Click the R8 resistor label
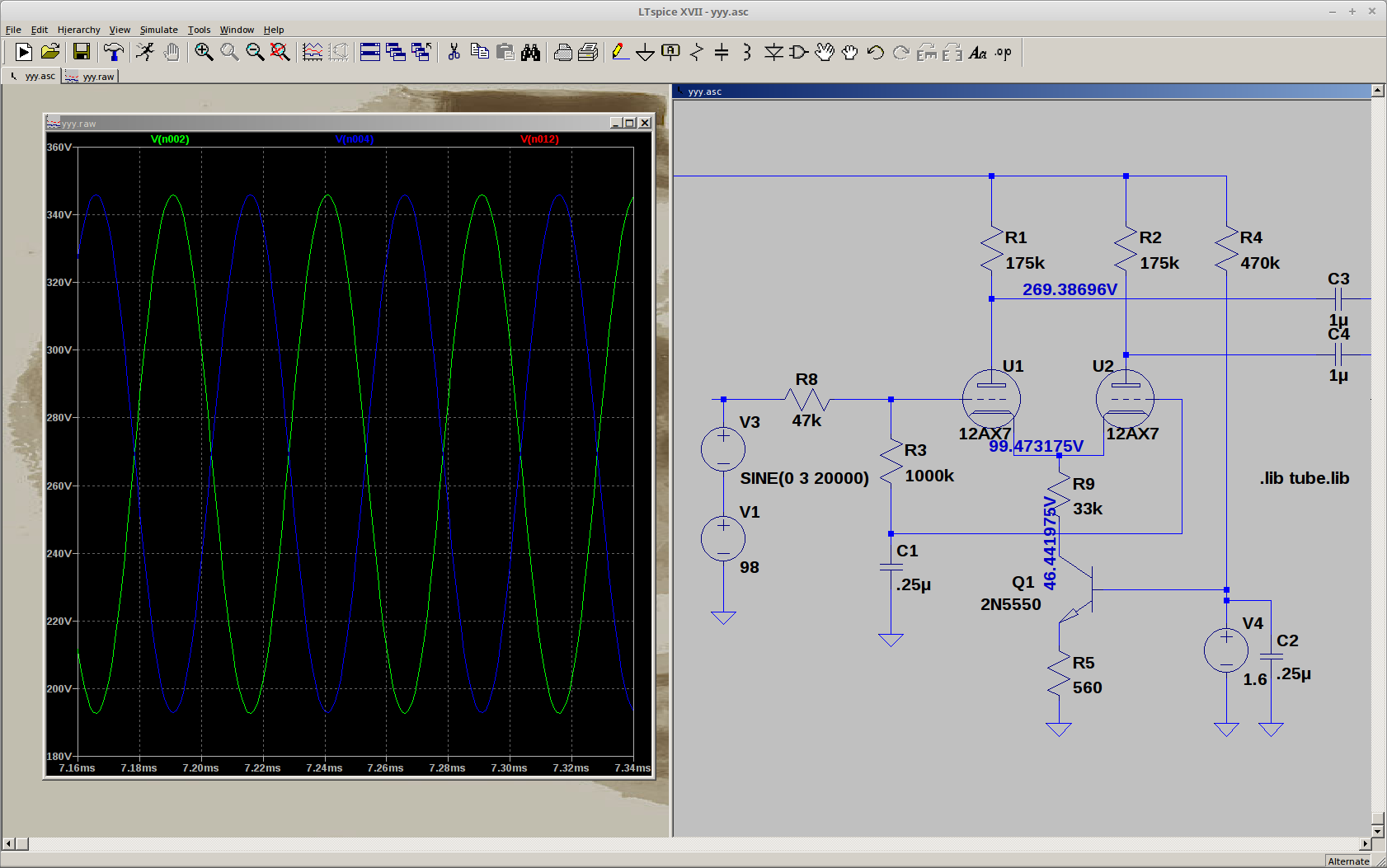This screenshot has width=1387, height=868. [806, 379]
